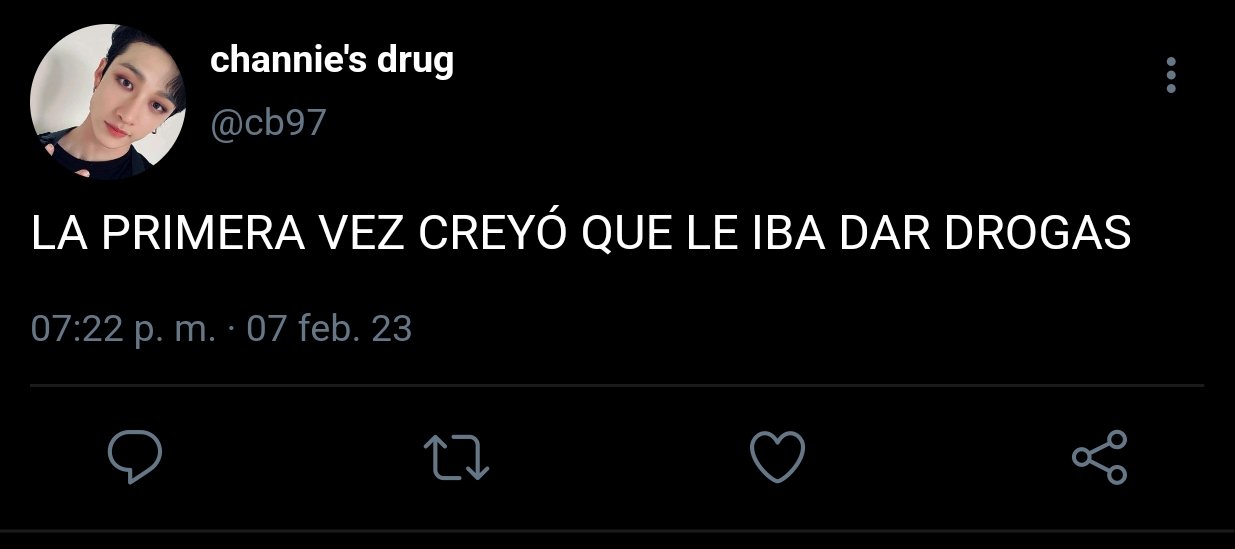Reply to the tweet via speech bubble icon
The image size is (1235, 549).
tap(135, 457)
